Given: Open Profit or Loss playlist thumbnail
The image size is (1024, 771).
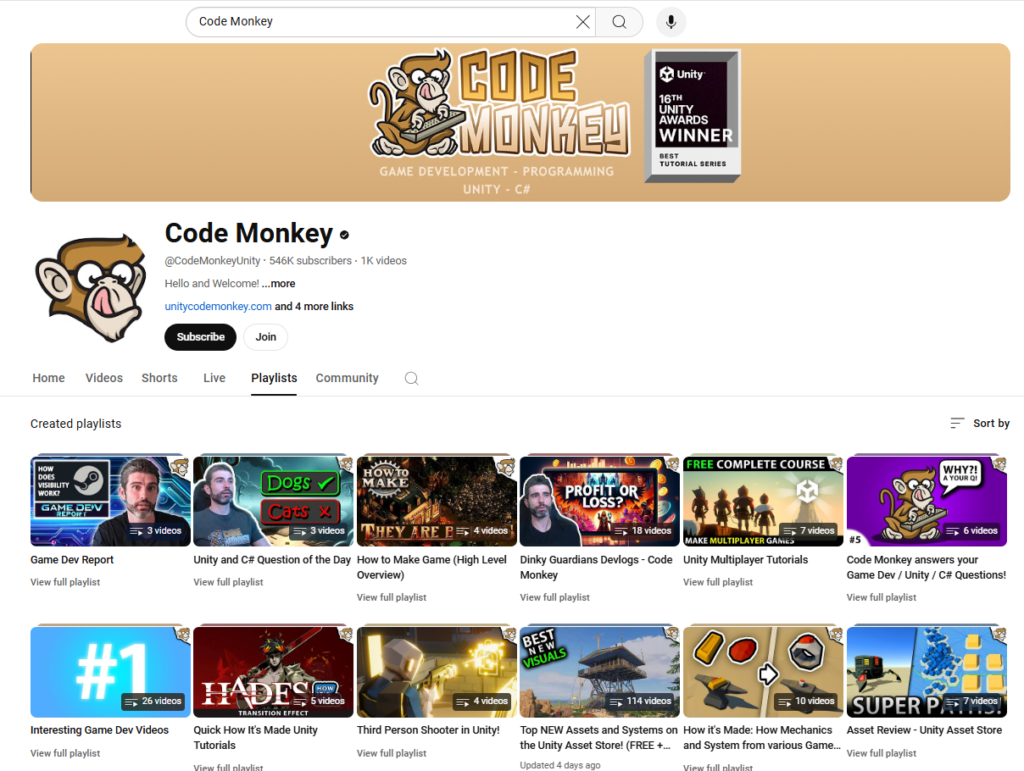Looking at the screenshot, I should pos(600,501).
